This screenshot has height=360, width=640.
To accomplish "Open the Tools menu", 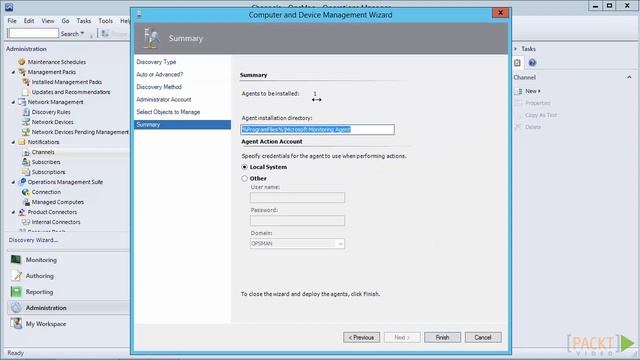I will tap(105, 21).
